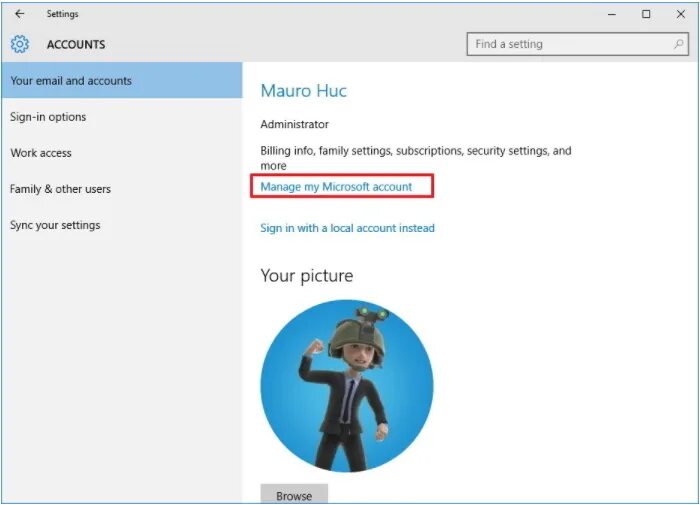The image size is (700, 505).
Task: Open Family & other users
Action: coord(122,189)
